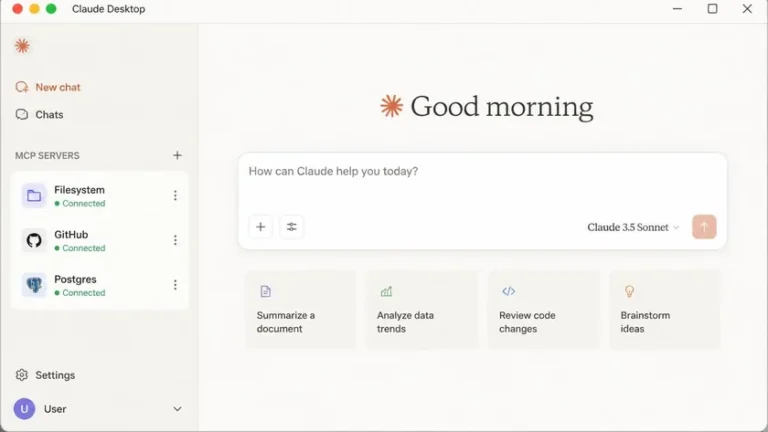Image resolution: width=768 pixels, height=432 pixels.
Task: Click the Postgres elephant server icon
Action: (34, 285)
